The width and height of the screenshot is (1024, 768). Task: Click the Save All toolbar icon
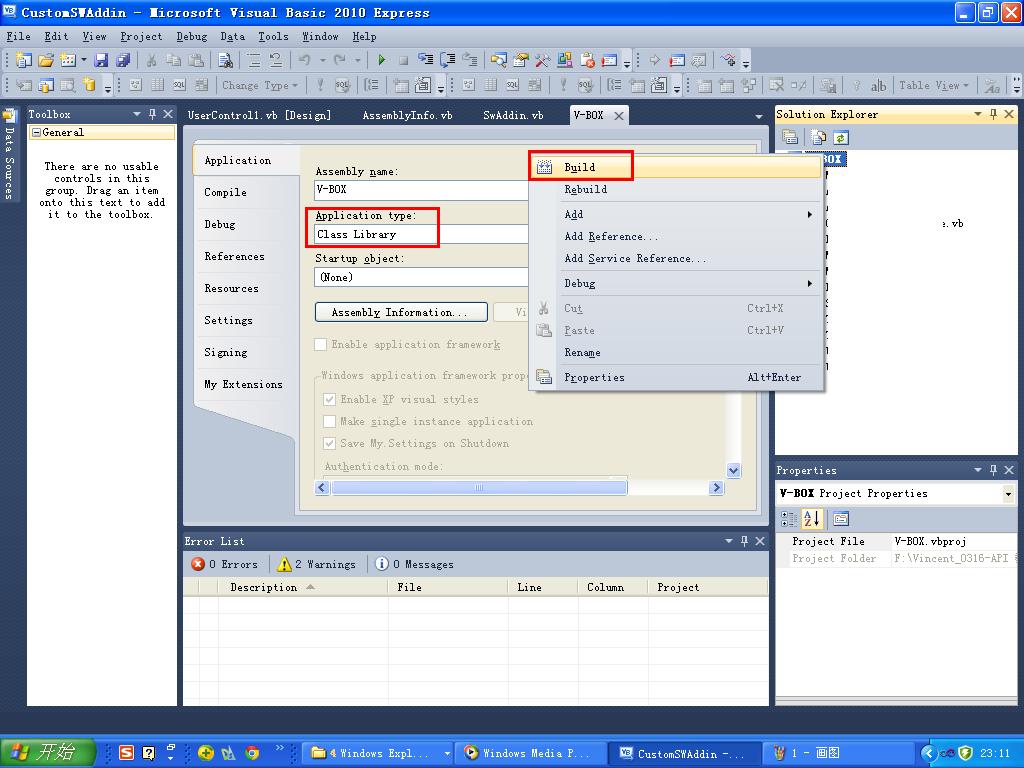[x=123, y=61]
